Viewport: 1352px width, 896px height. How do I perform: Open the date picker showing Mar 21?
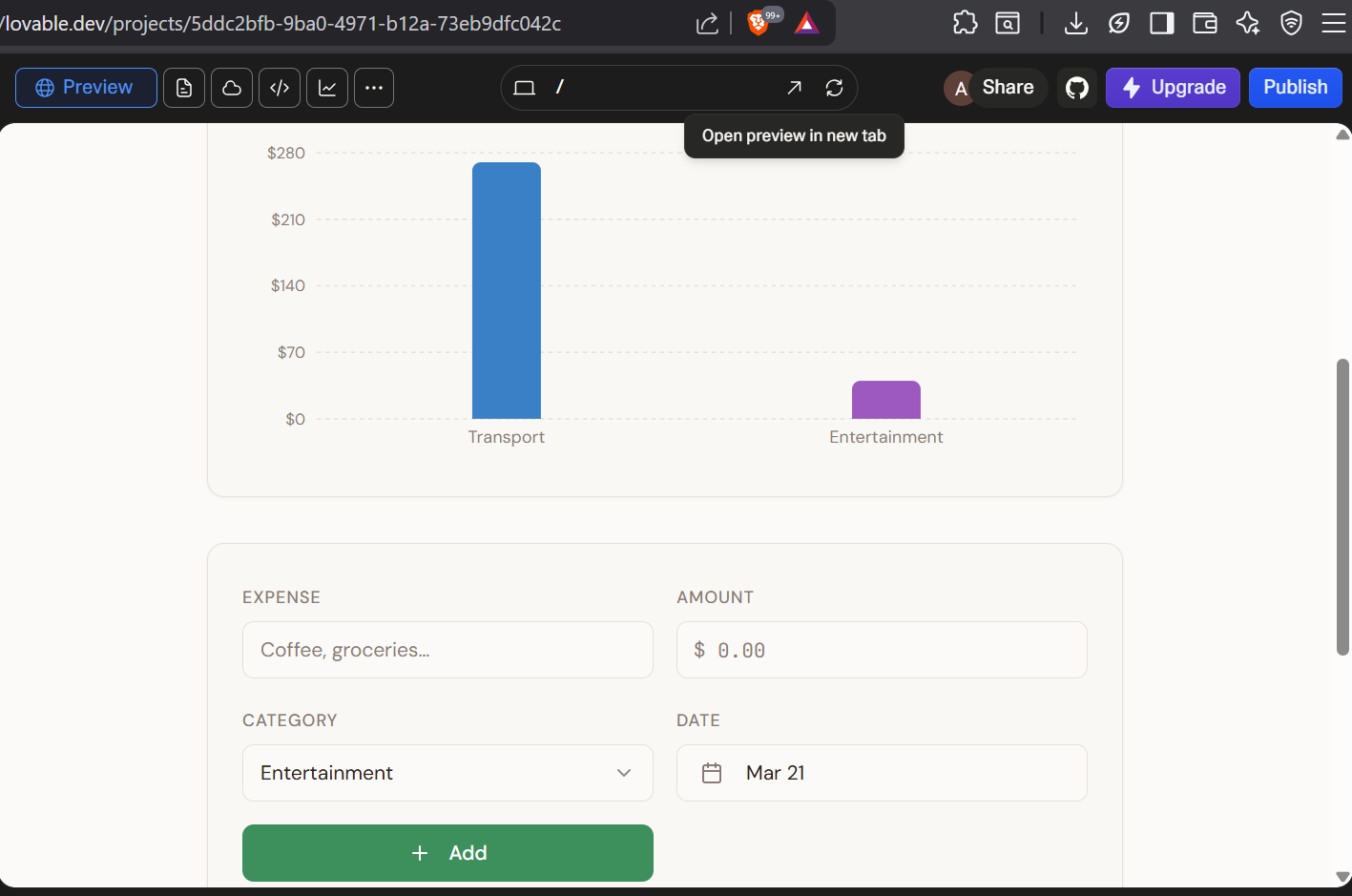[x=881, y=773]
